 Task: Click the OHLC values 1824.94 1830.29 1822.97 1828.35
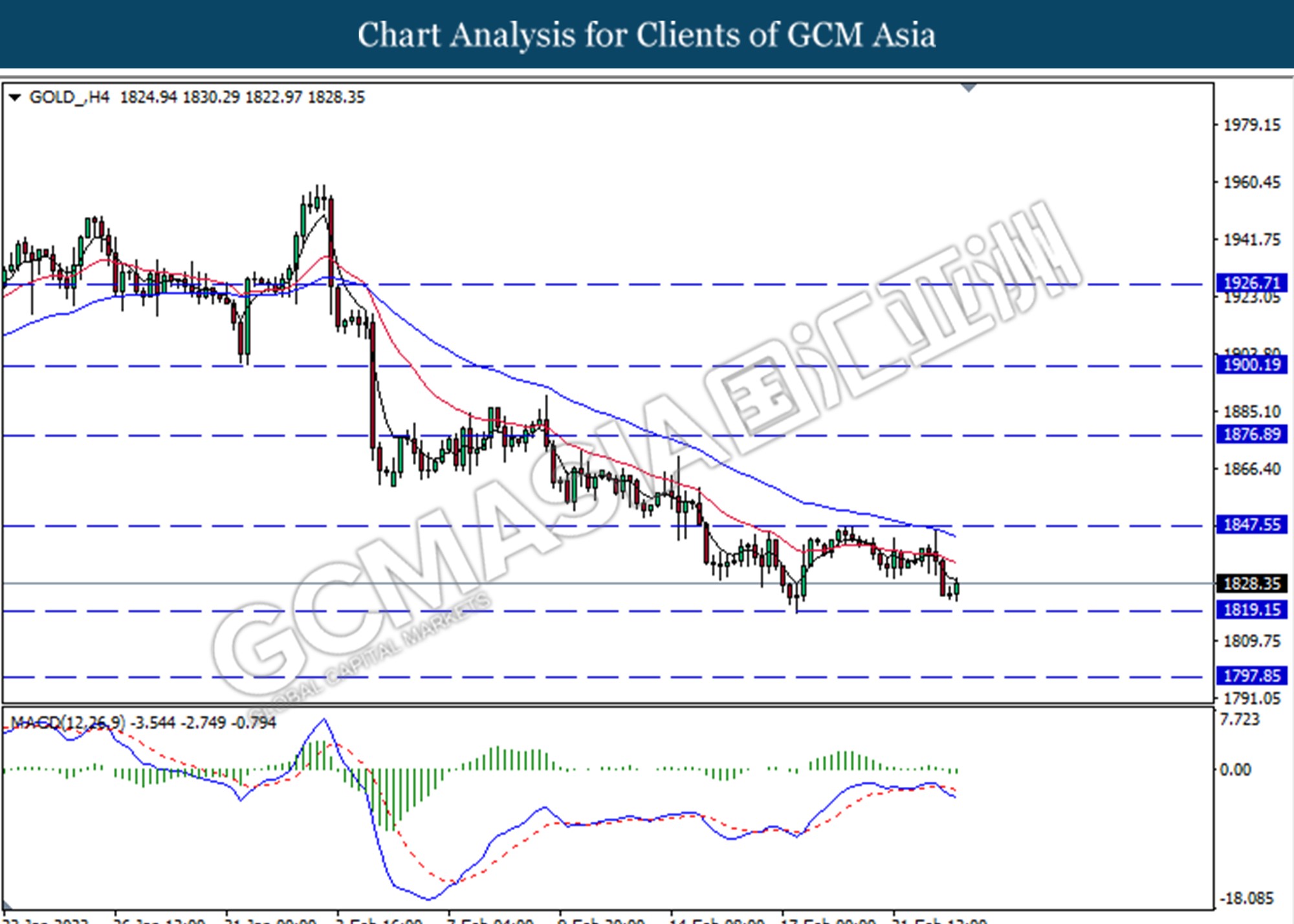(243, 98)
